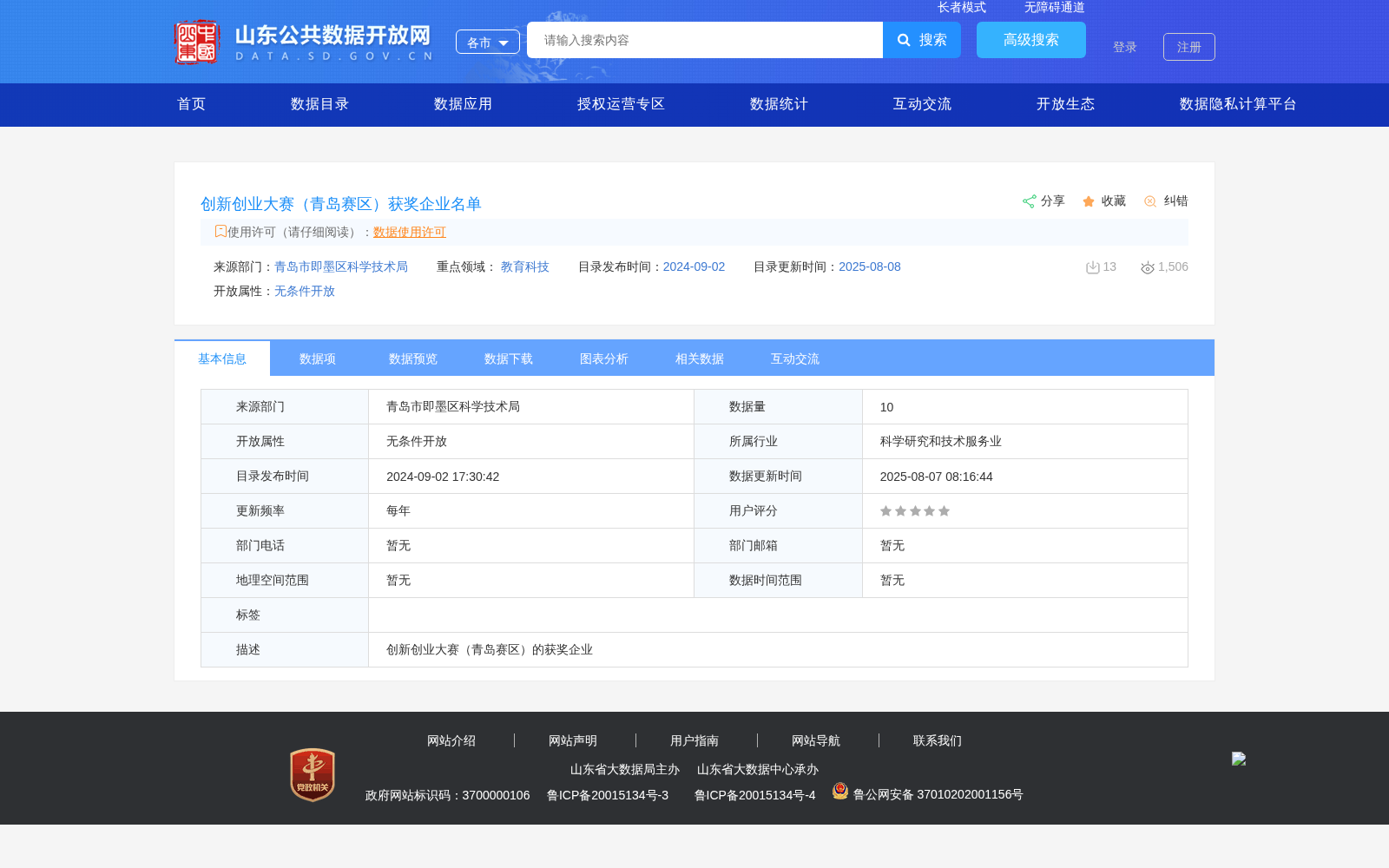Switch to the 数据项 tab
This screenshot has height=868, width=1389.
click(318, 358)
